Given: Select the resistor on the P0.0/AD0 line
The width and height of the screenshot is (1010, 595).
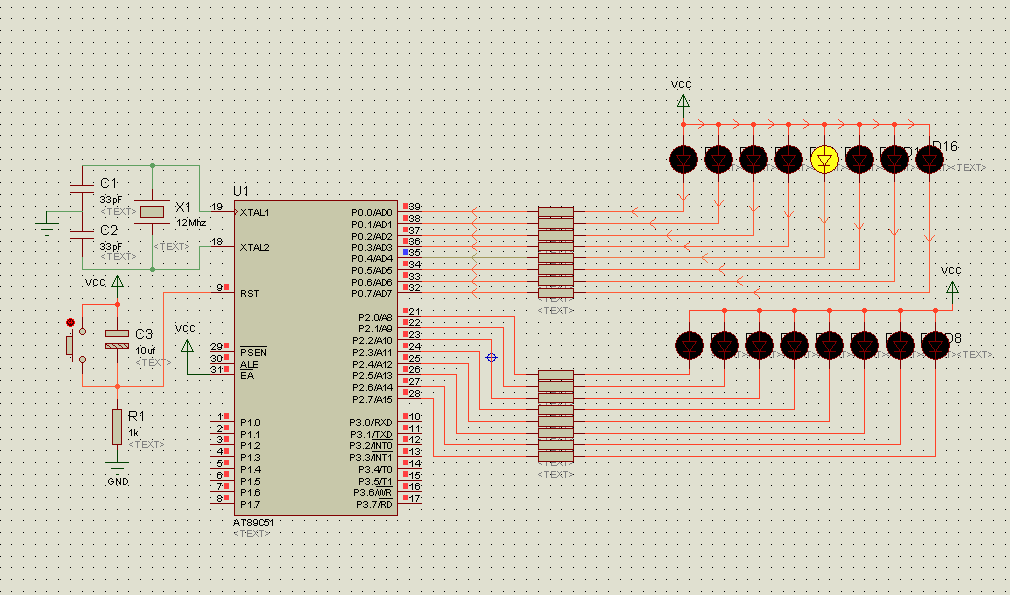Looking at the screenshot, I should tap(556, 211).
